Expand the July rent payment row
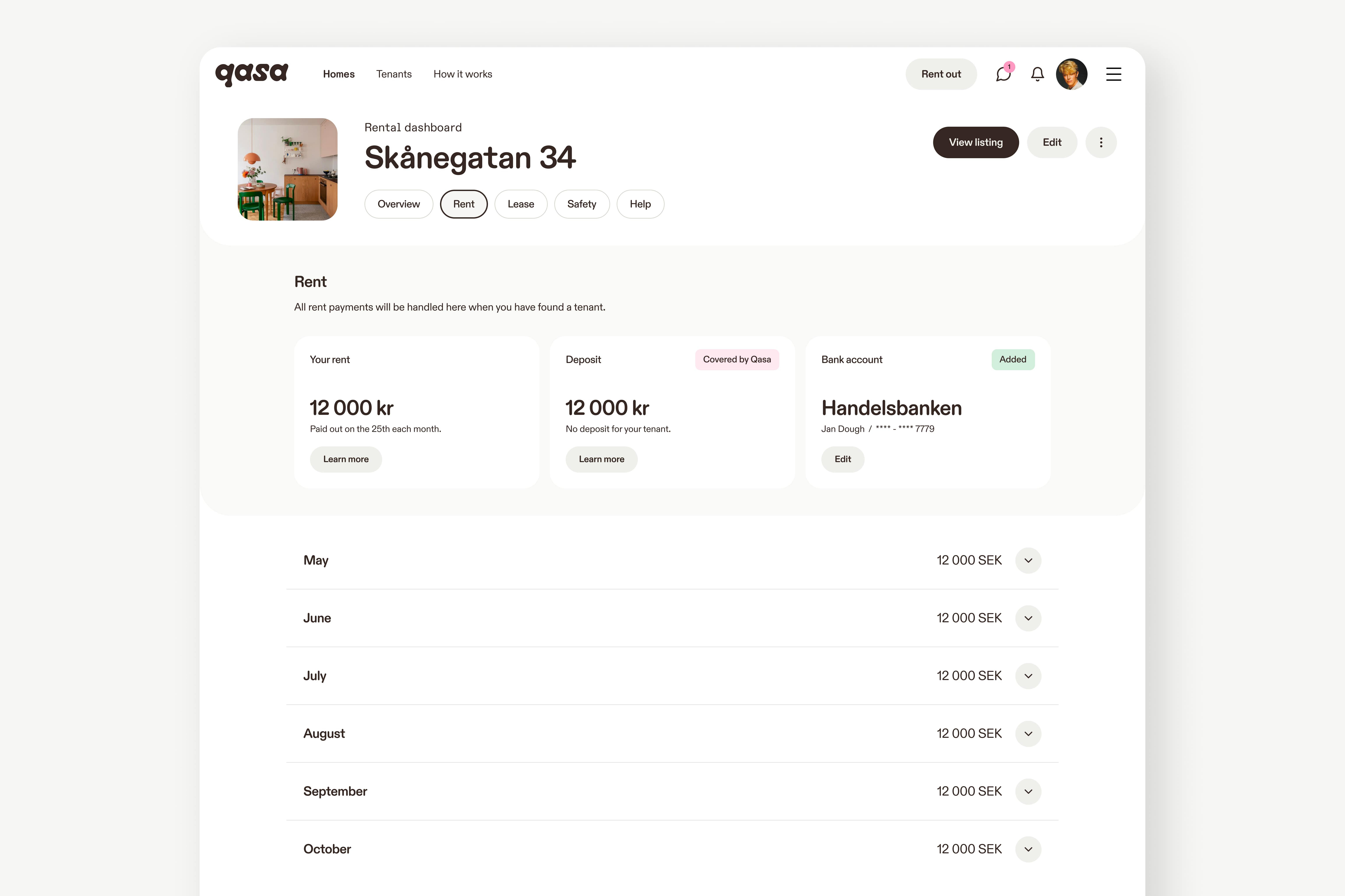1345x896 pixels. 1029,675
